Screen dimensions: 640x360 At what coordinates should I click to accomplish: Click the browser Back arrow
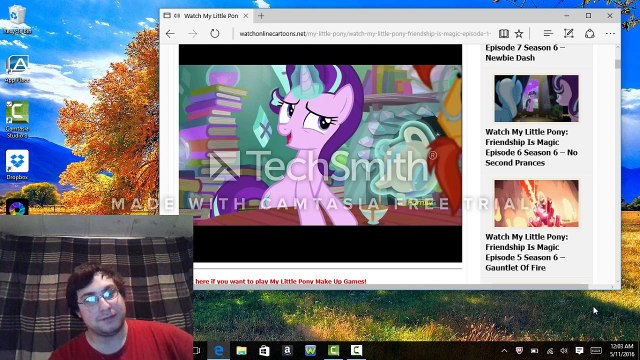pyautogui.click(x=170, y=34)
